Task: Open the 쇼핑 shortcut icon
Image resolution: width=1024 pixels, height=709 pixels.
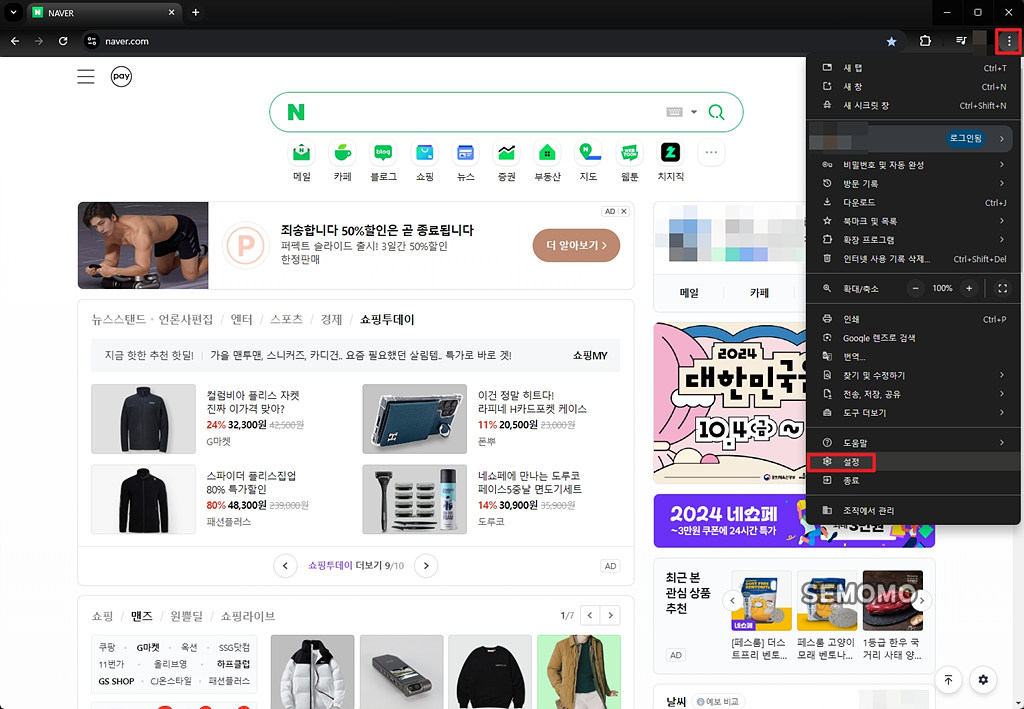Action: (424, 153)
